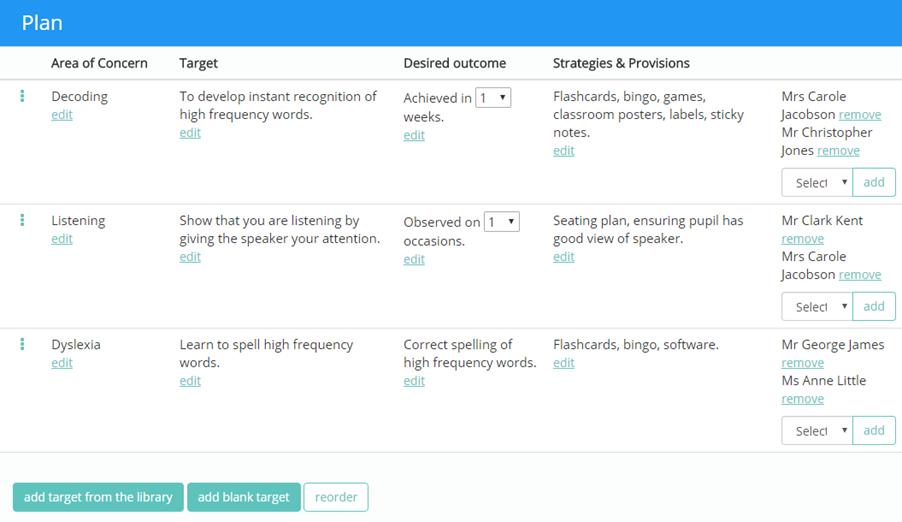
Task: Expand the staff Select dropdown in Decoding row
Action: click(817, 183)
